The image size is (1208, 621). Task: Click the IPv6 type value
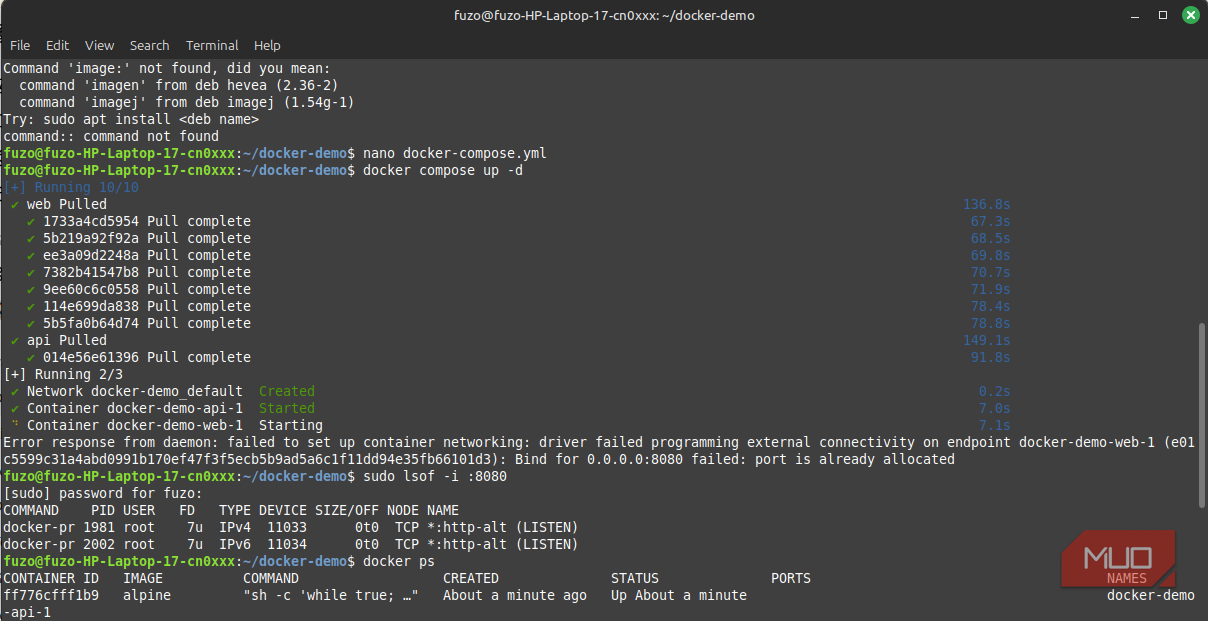tap(235, 544)
